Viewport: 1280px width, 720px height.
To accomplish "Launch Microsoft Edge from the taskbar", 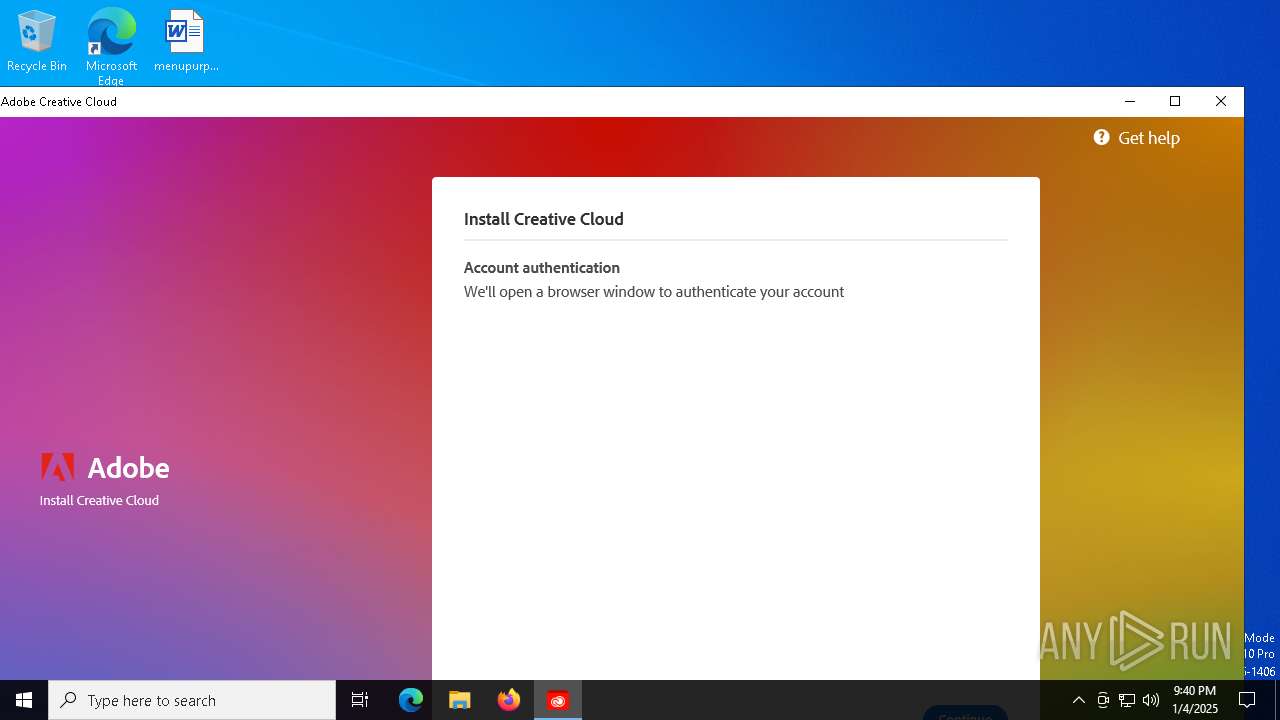I will 411,700.
